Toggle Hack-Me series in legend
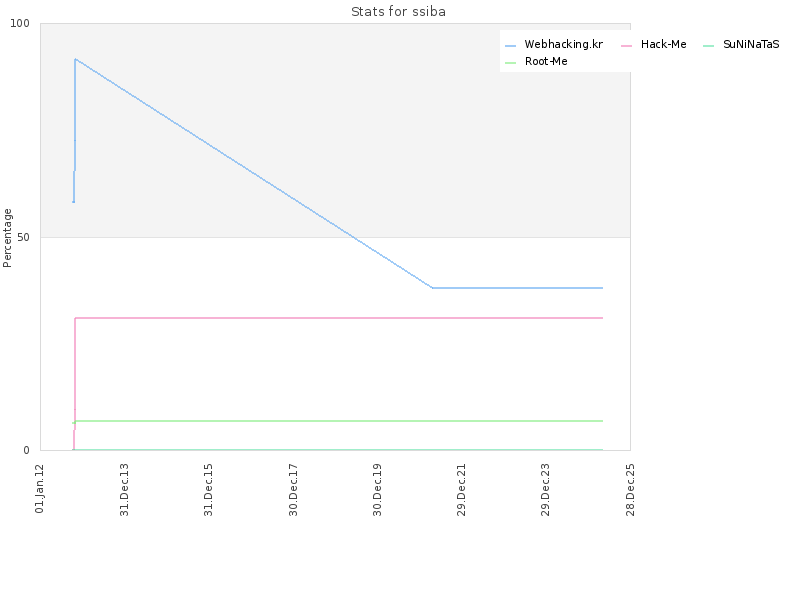Image resolution: width=800 pixels, height=600 pixels. point(663,45)
